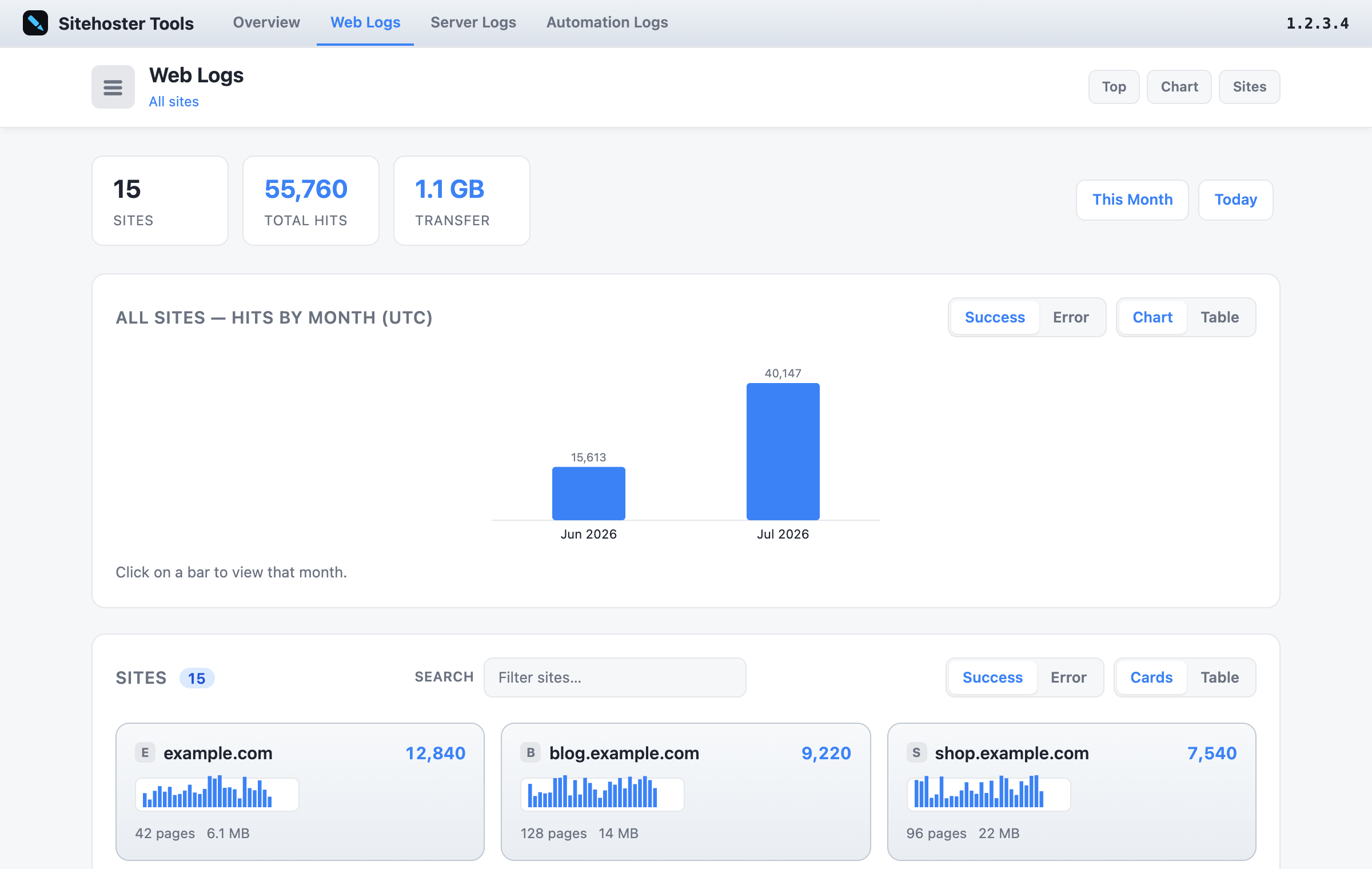Click the Sites count badge 15
This screenshot has height=869, width=1372.
tap(197, 678)
